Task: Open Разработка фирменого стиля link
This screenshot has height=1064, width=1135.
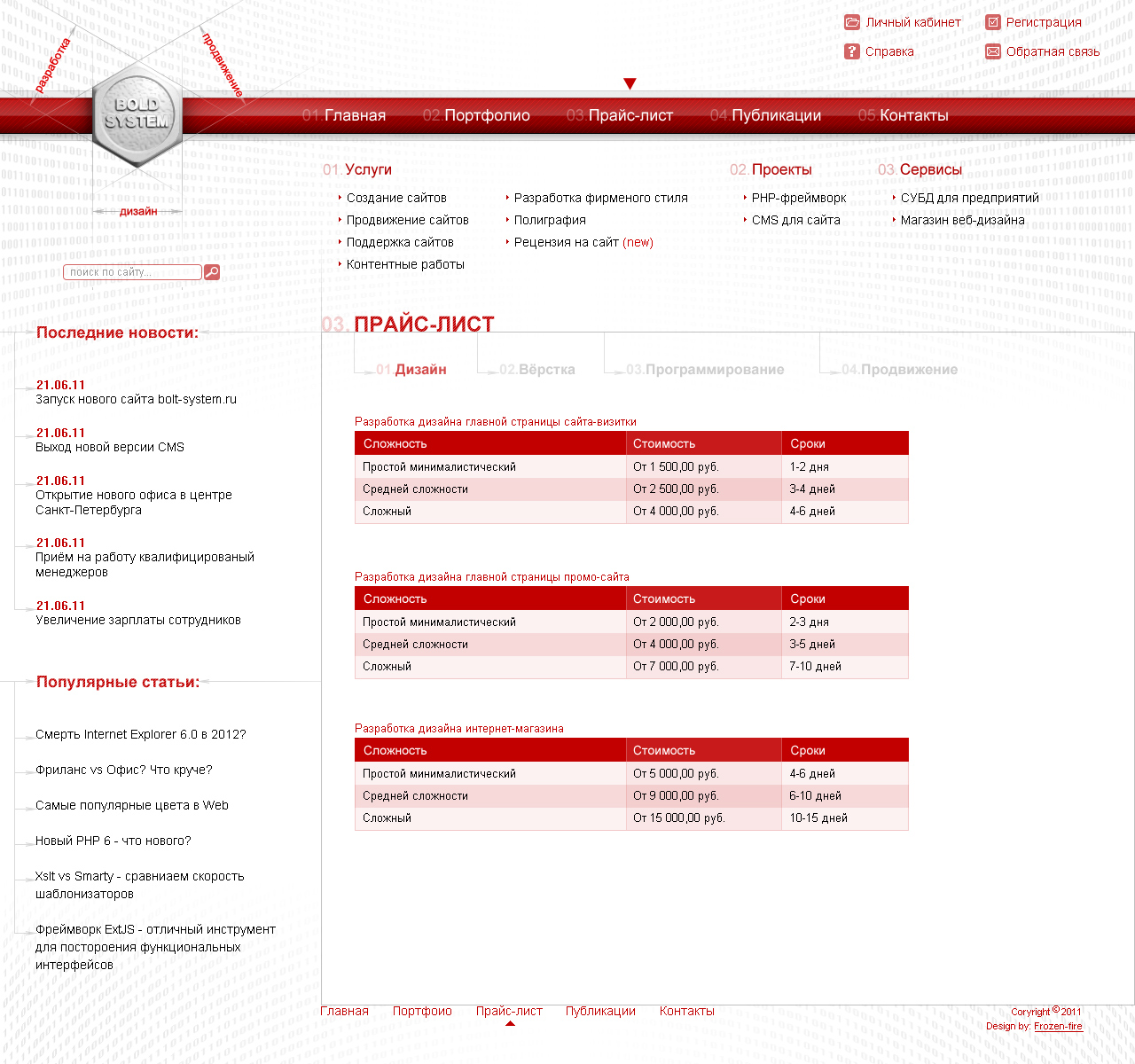Action: 601,198
